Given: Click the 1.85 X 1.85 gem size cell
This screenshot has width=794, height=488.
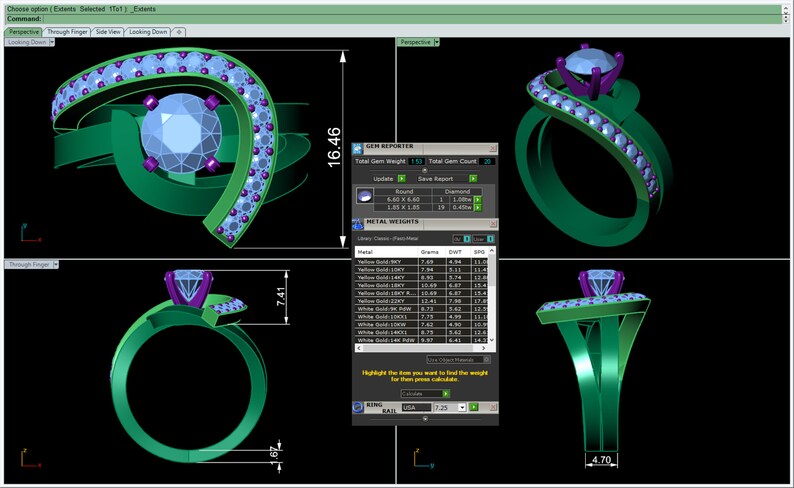Looking at the screenshot, I should click(403, 208).
